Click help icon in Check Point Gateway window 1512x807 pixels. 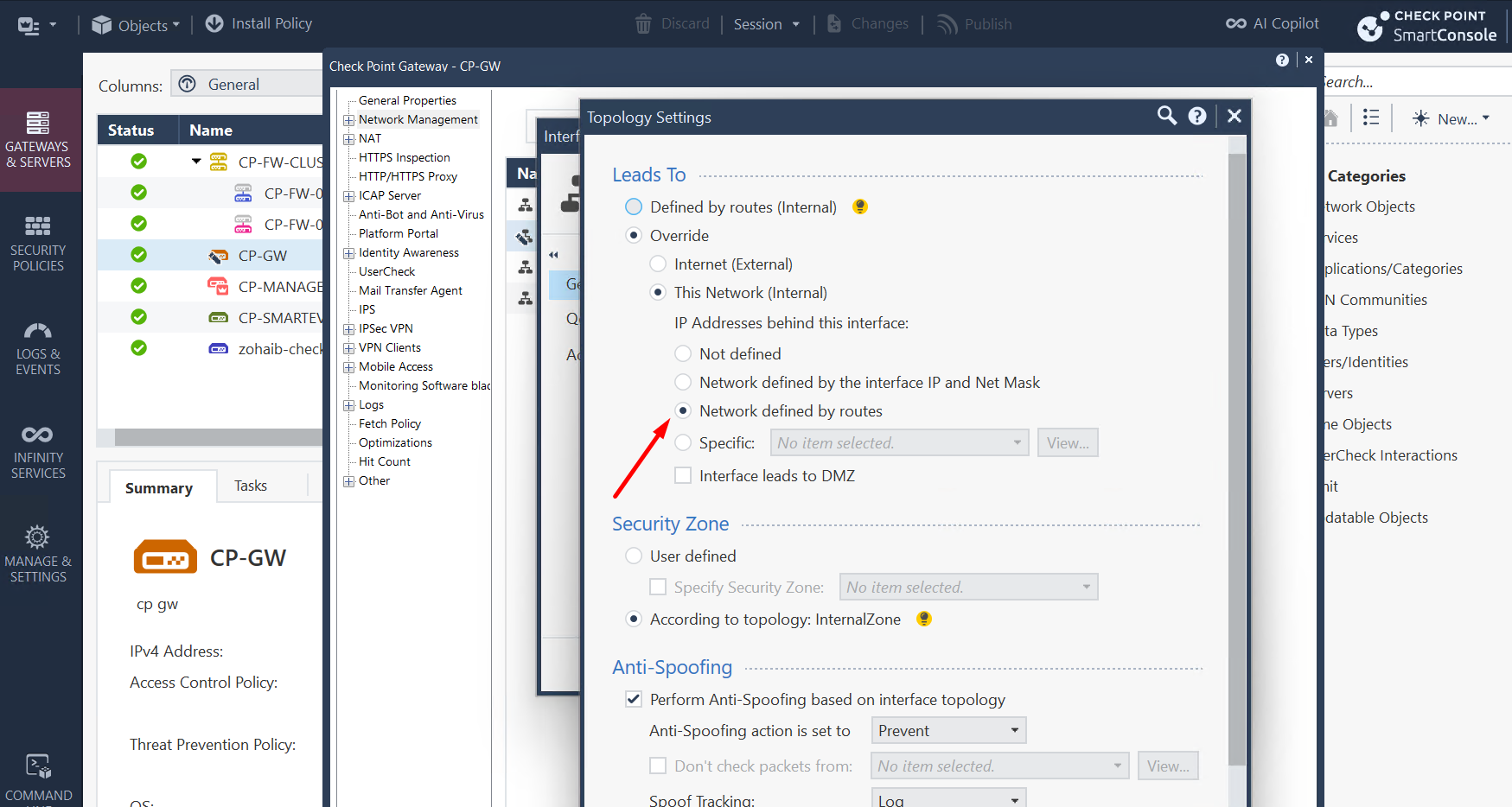coord(1282,60)
